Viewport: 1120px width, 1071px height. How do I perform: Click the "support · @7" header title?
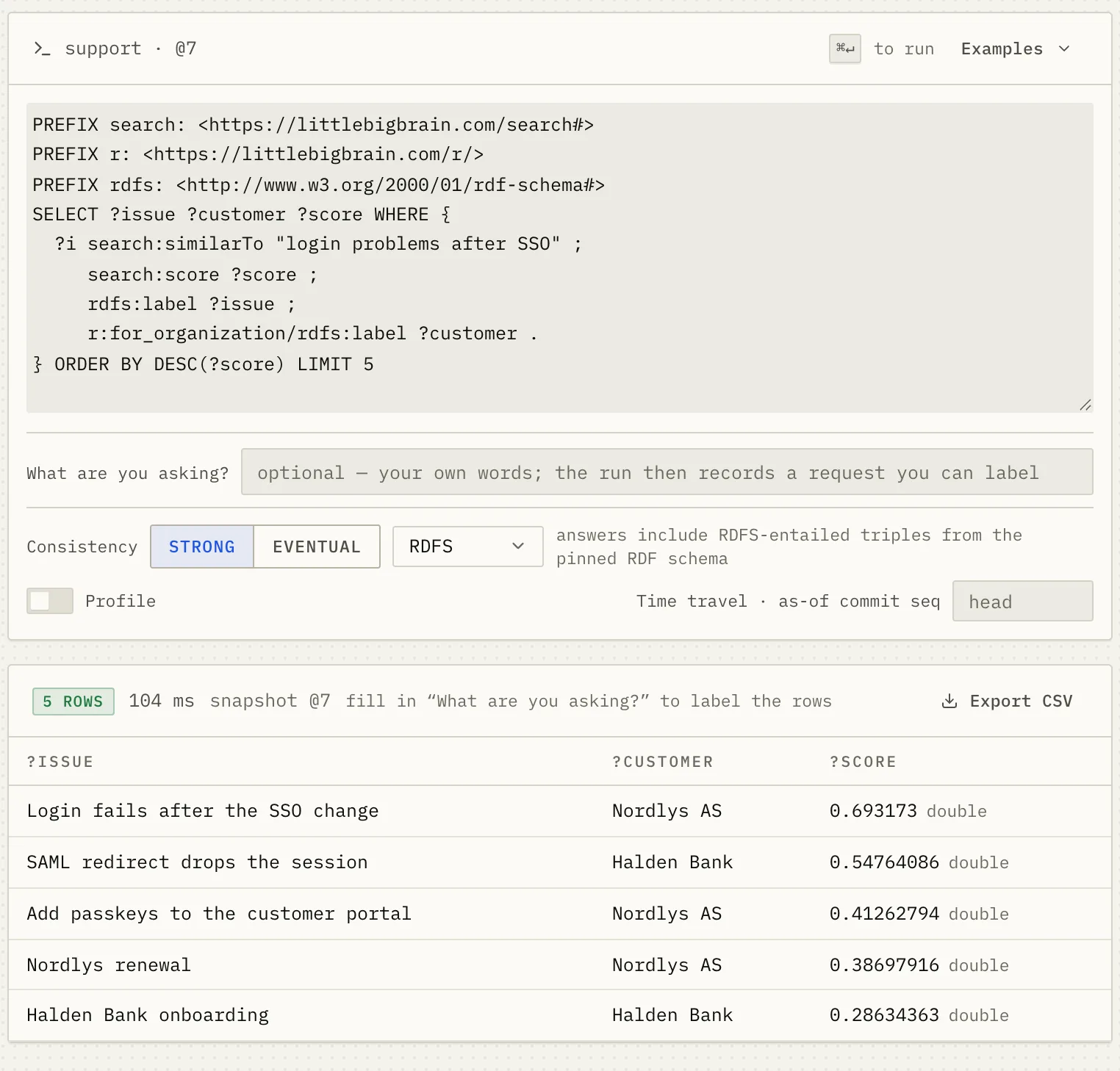131,48
